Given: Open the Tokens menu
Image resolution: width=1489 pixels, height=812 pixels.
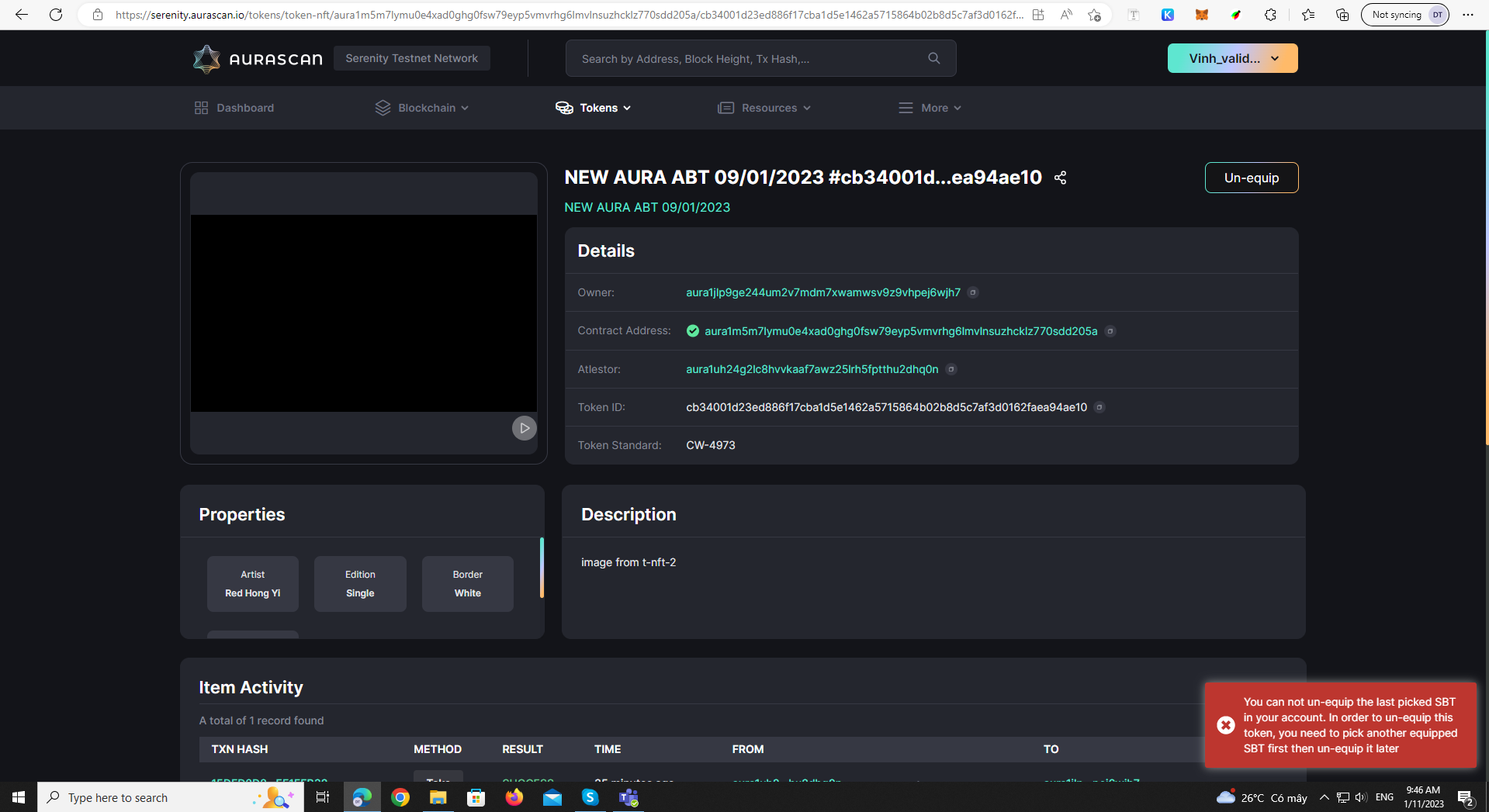Looking at the screenshot, I should pyautogui.click(x=593, y=108).
